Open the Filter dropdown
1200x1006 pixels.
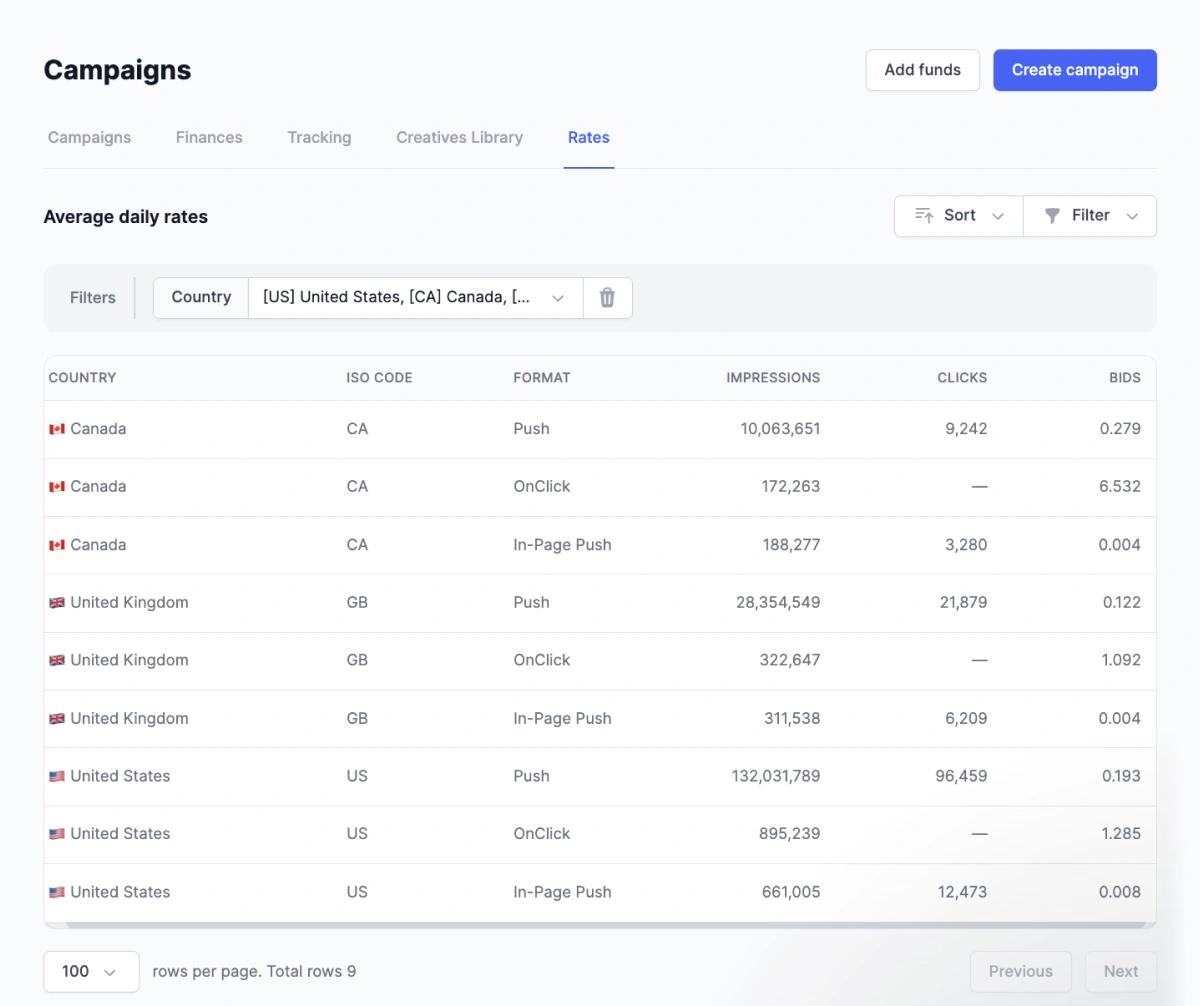tap(1090, 216)
